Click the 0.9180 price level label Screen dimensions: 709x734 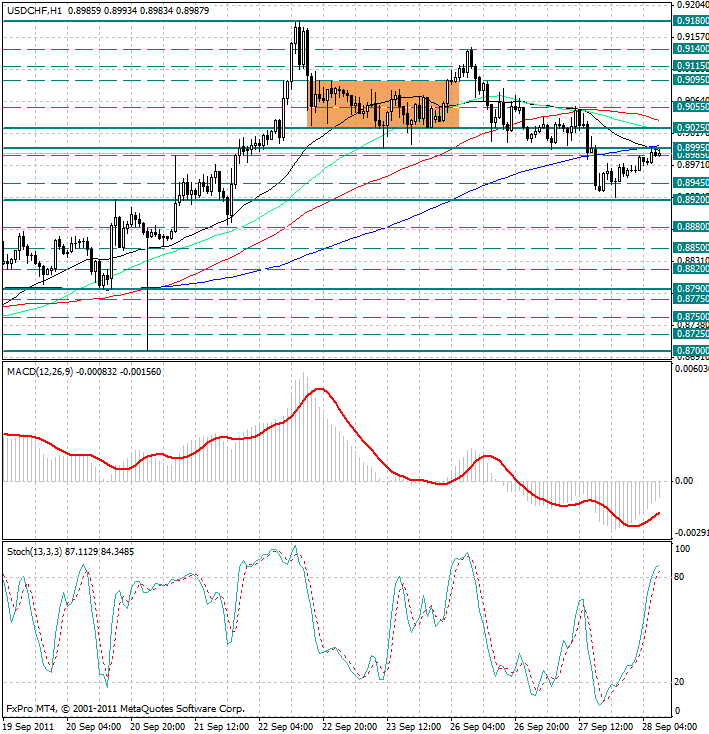pos(691,21)
